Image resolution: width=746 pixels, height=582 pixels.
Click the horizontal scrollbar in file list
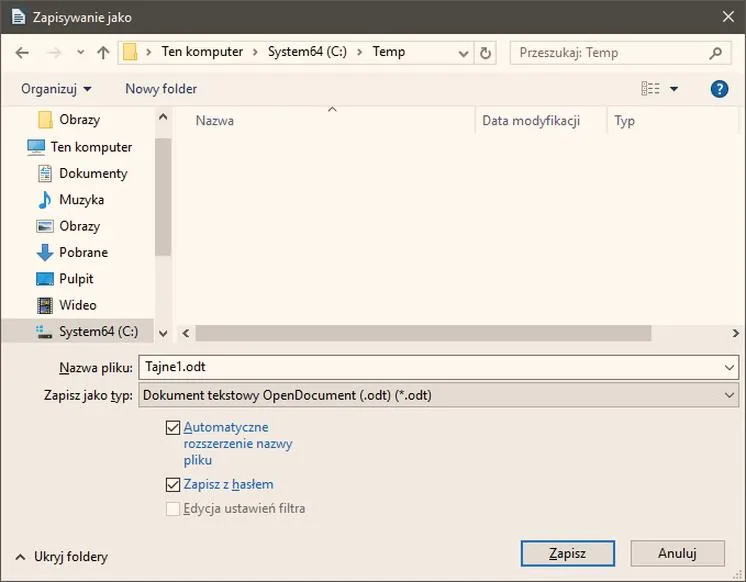[423, 333]
